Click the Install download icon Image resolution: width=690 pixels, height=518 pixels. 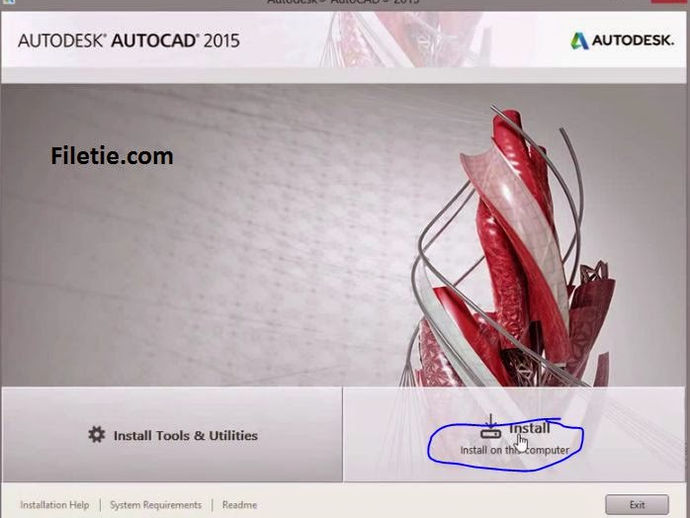491,427
